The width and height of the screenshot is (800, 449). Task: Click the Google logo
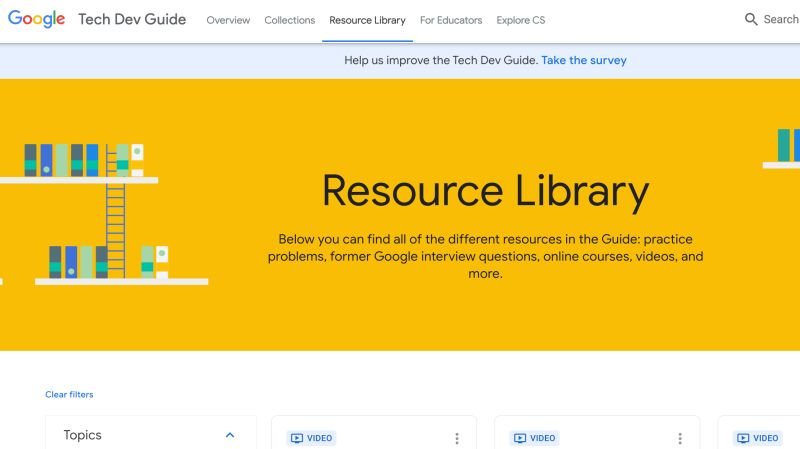(x=36, y=19)
